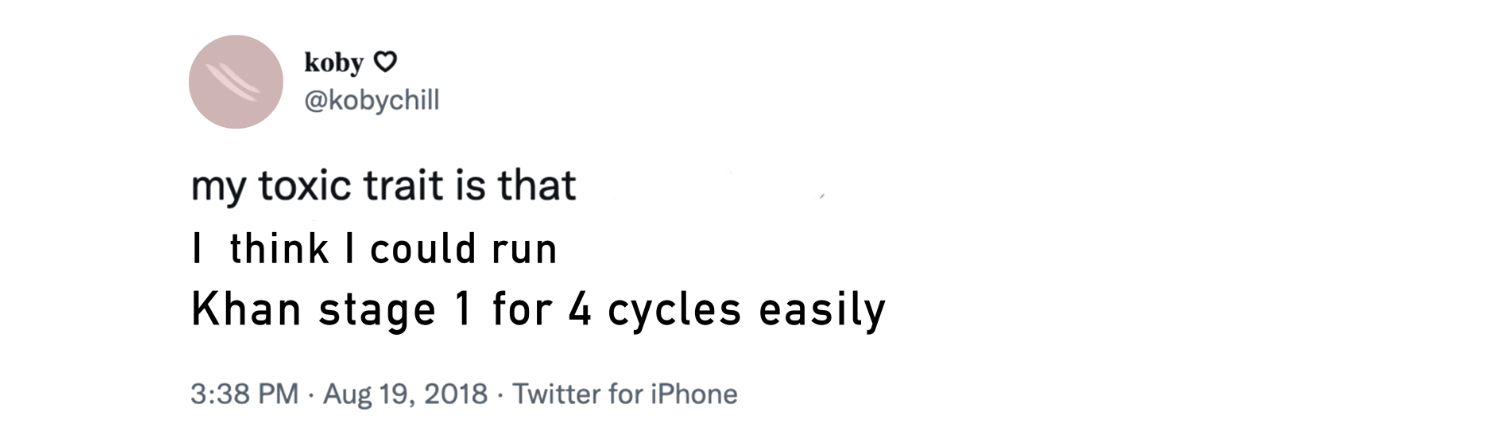Click the line 'I think I could run'
Image resolution: width=1494 pixels, height=442 pixels.
pyautogui.click(x=374, y=249)
